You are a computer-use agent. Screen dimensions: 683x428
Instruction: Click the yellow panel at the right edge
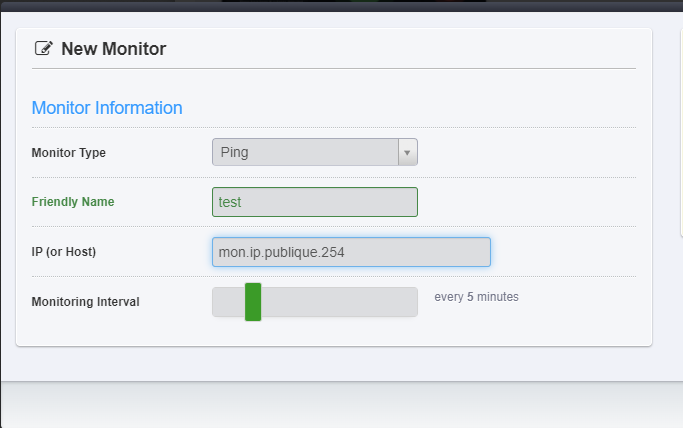pos(680,130)
